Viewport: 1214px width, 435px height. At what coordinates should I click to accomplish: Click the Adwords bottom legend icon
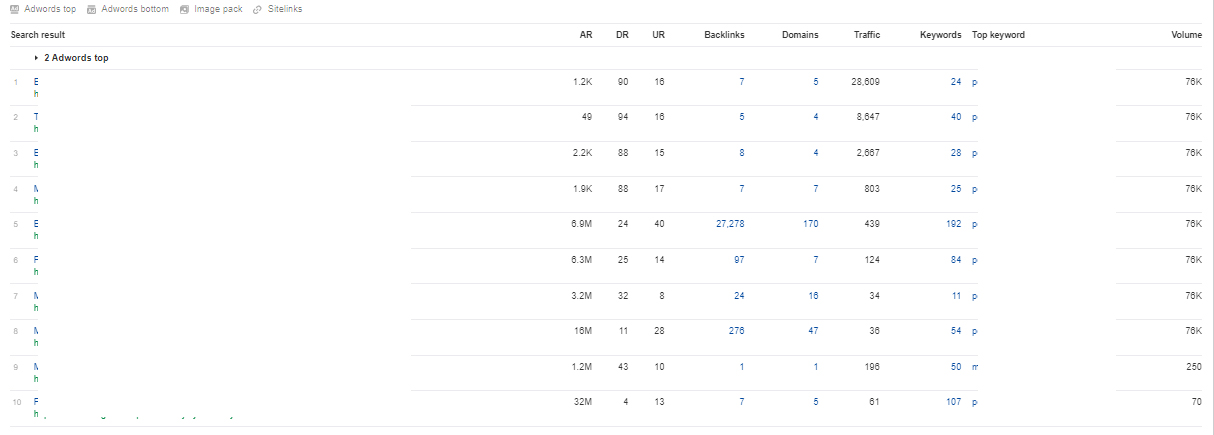coord(92,9)
